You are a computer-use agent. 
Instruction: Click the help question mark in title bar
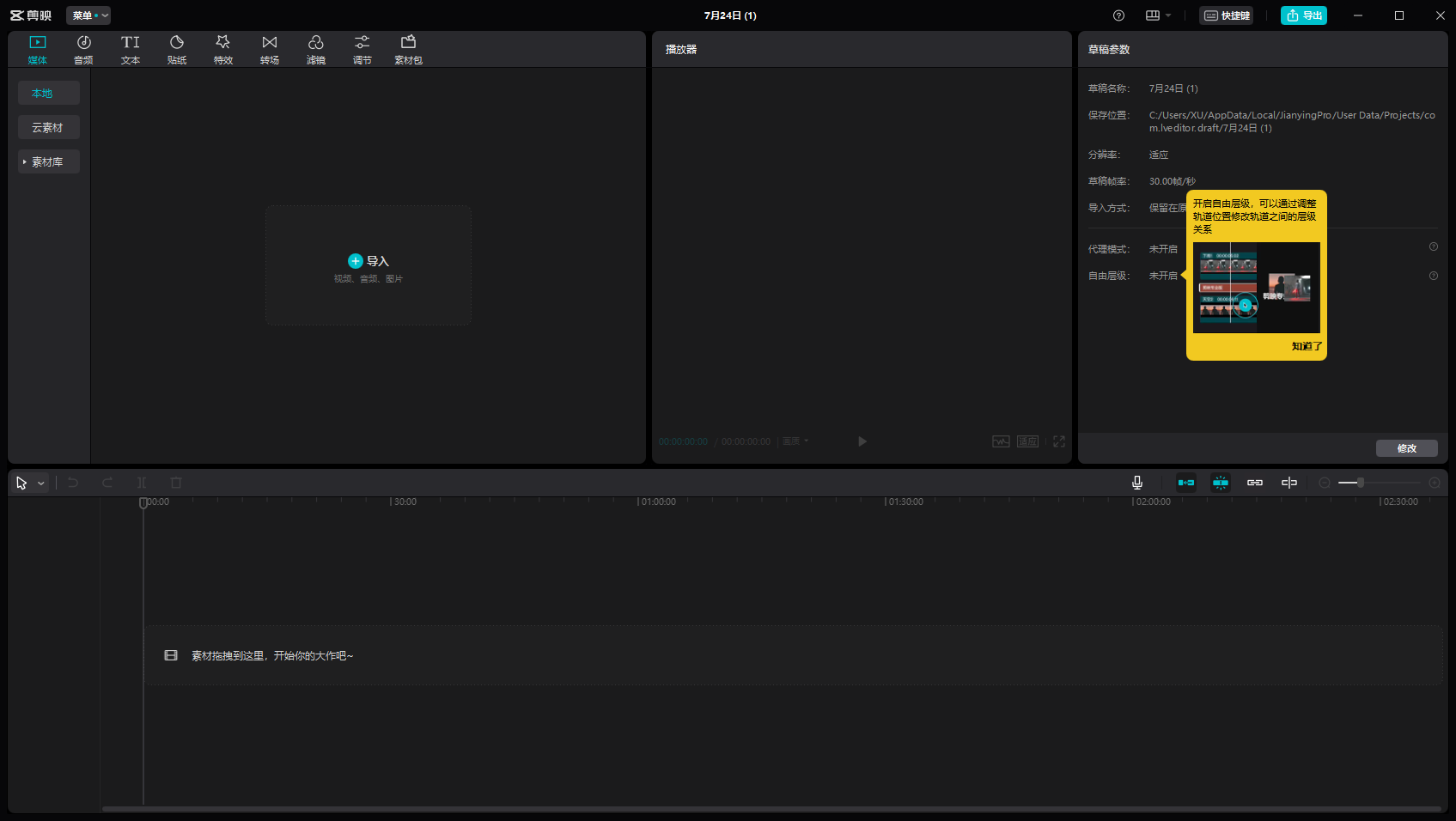[x=1118, y=15]
